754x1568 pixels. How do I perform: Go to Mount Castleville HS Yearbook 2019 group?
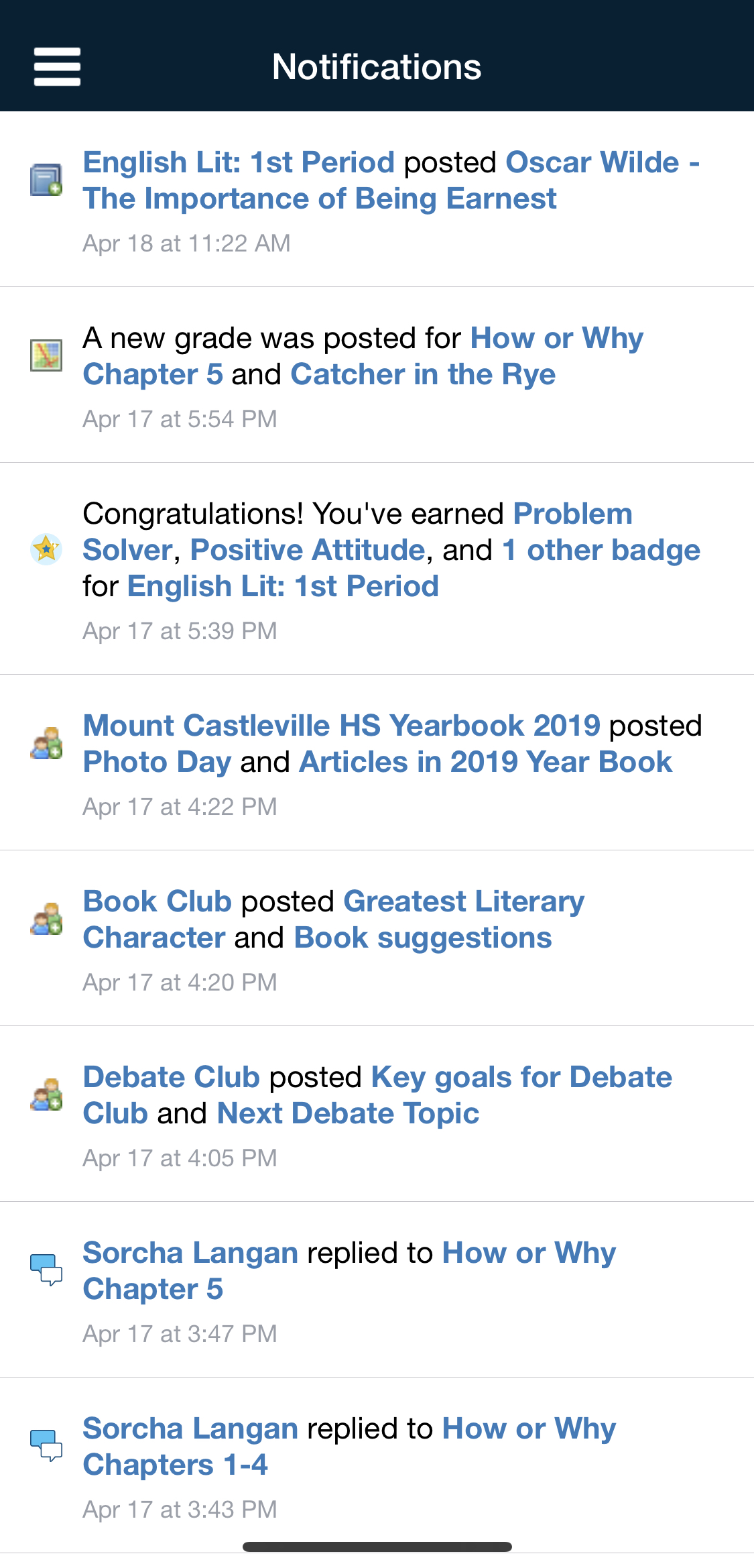pyautogui.click(x=341, y=726)
